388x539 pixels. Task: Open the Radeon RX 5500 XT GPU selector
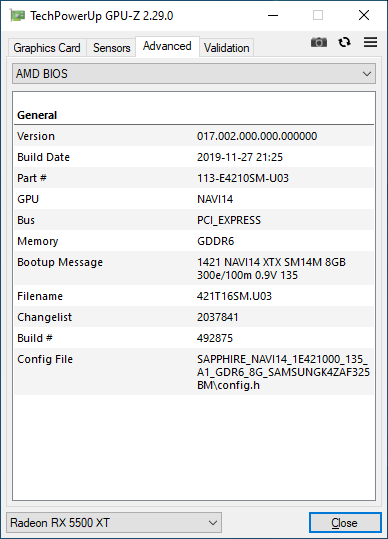(114, 522)
